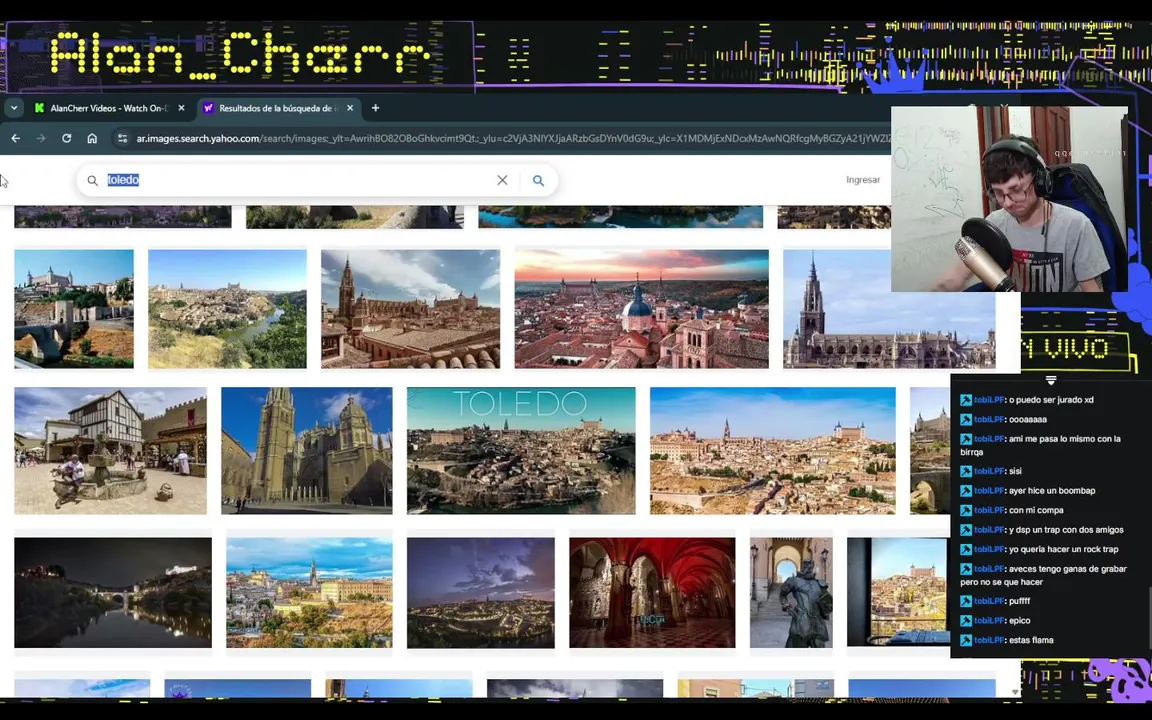Click the Ingresar link

pos(863,179)
